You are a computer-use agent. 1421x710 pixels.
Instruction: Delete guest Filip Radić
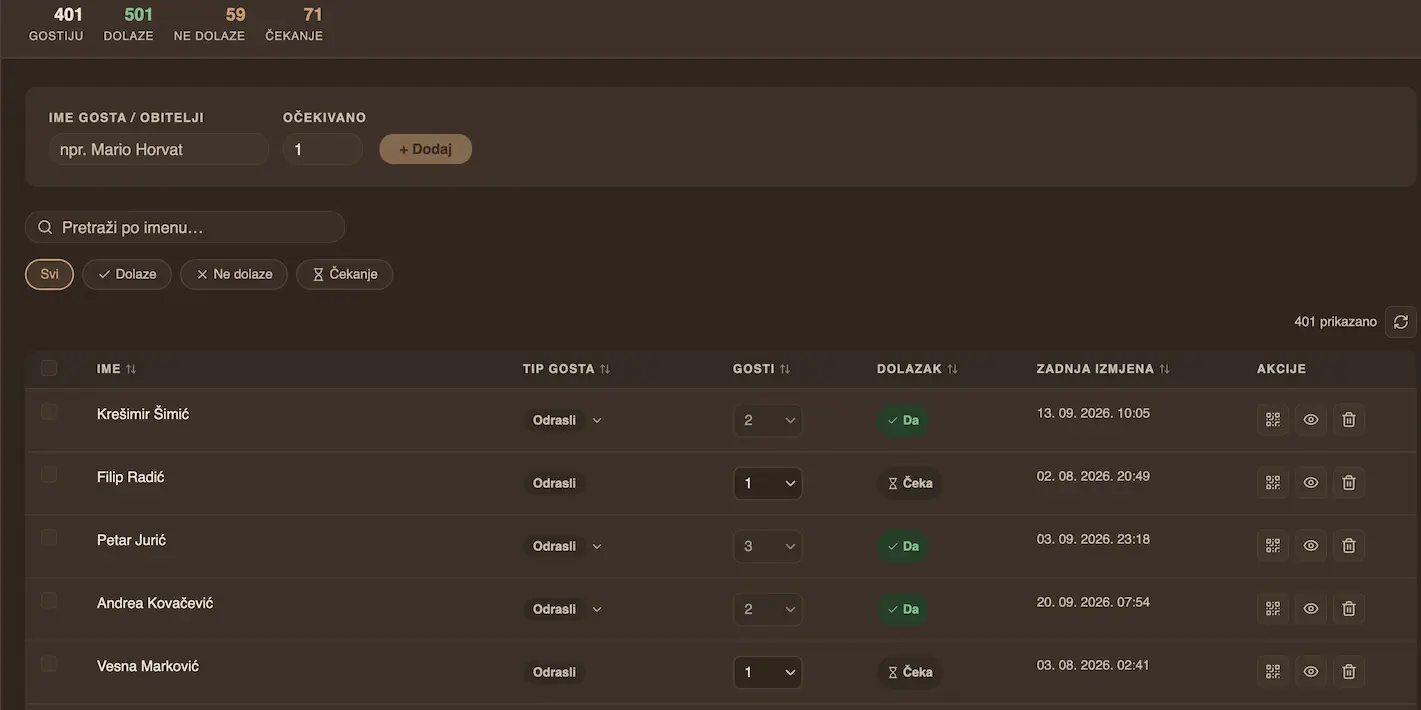click(1349, 483)
